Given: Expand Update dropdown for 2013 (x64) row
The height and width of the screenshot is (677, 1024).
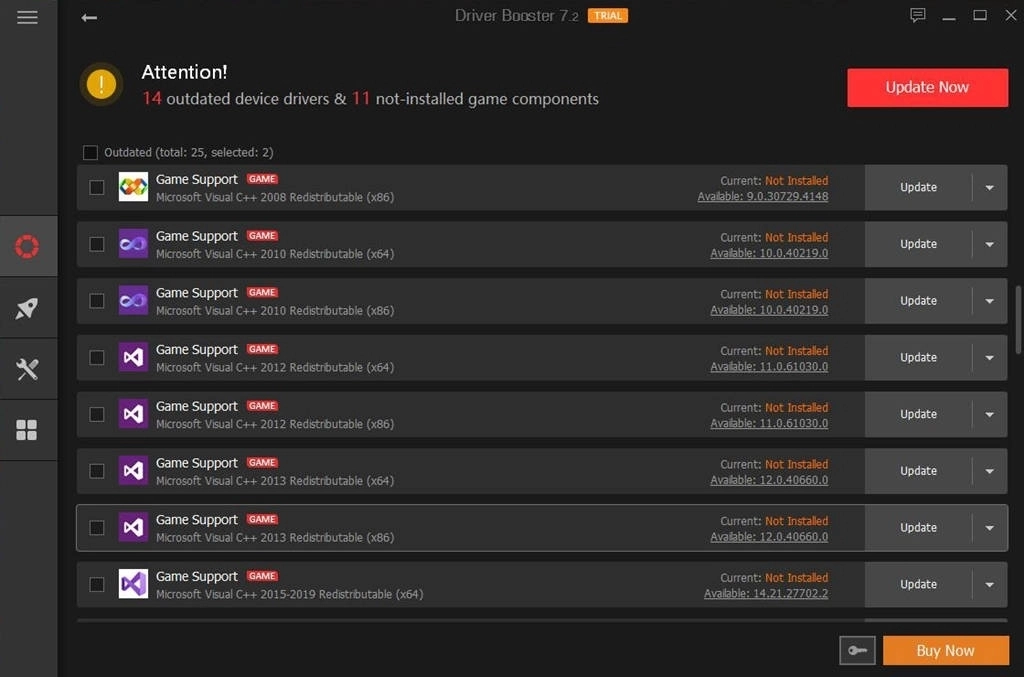Looking at the screenshot, I should [989, 471].
